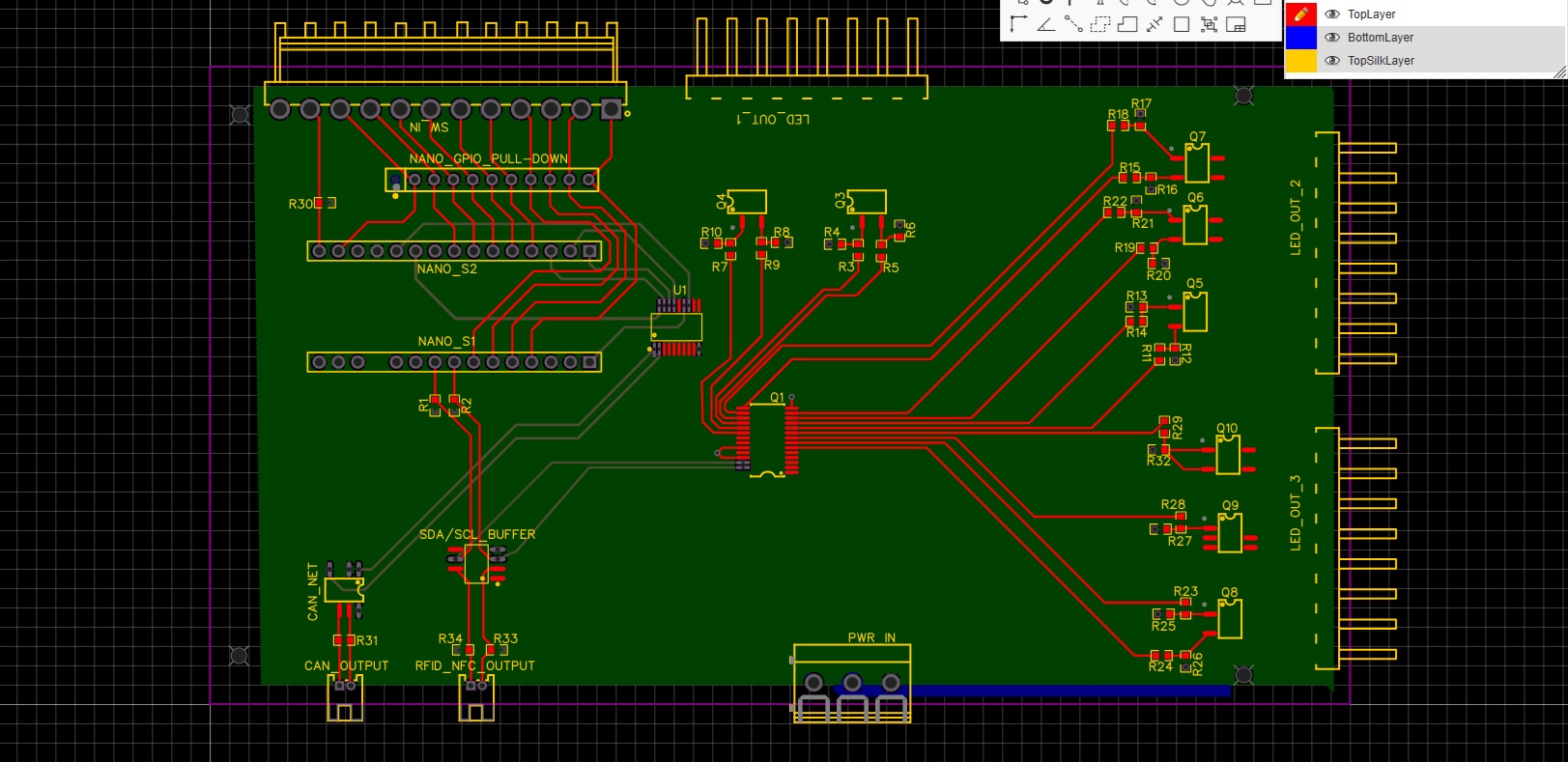The height and width of the screenshot is (762, 1568).
Task: Select the canvas origin tool icon
Action: click(x=1018, y=24)
